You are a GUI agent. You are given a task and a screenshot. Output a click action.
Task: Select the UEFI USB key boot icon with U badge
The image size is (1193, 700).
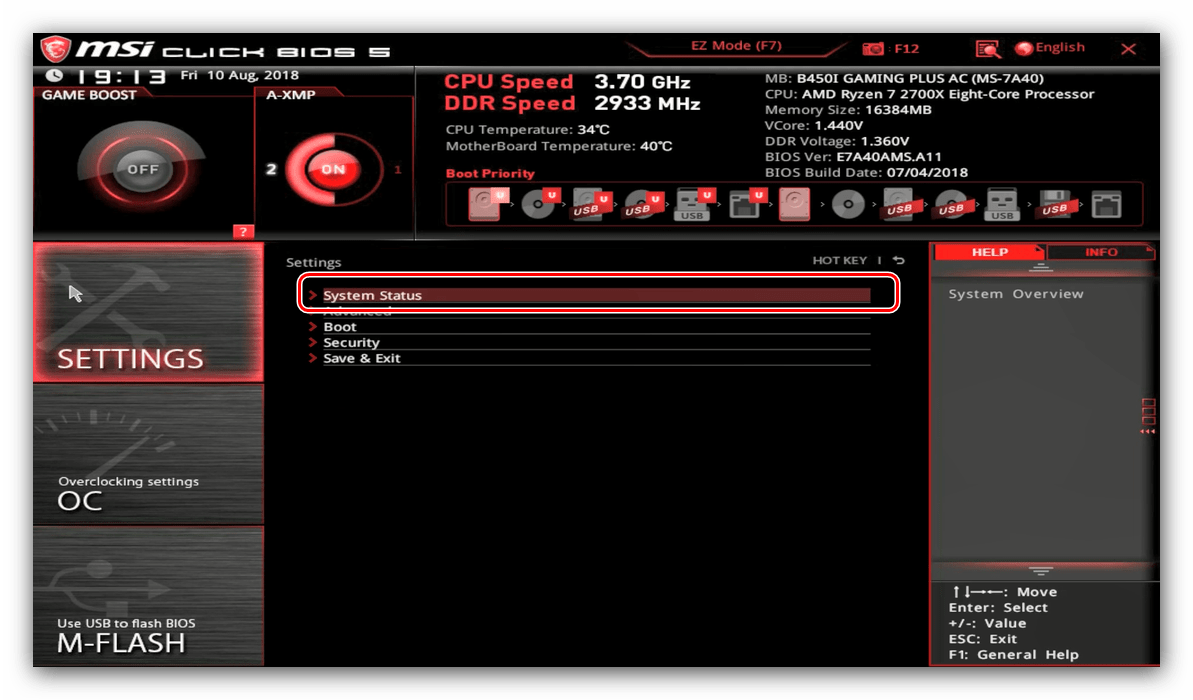pyautogui.click(x=695, y=204)
